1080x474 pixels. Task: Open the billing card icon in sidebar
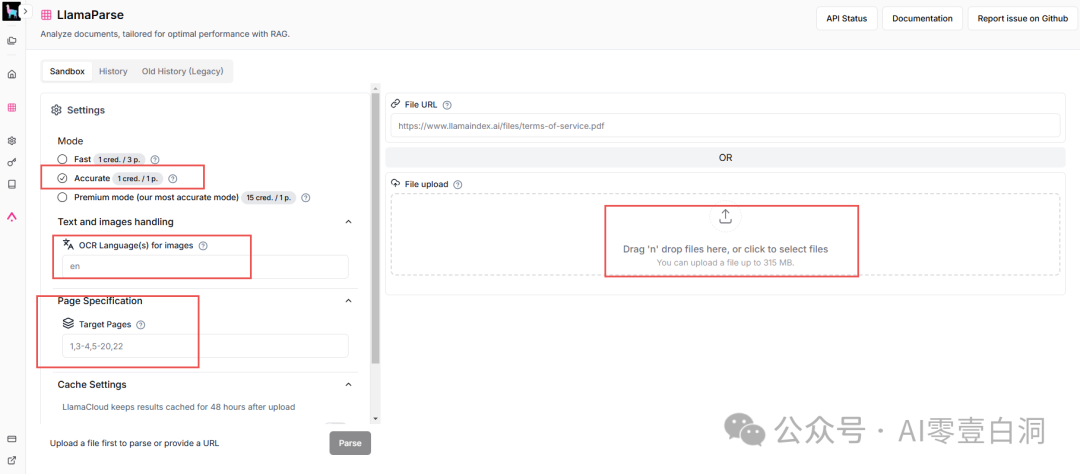click(x=12, y=439)
